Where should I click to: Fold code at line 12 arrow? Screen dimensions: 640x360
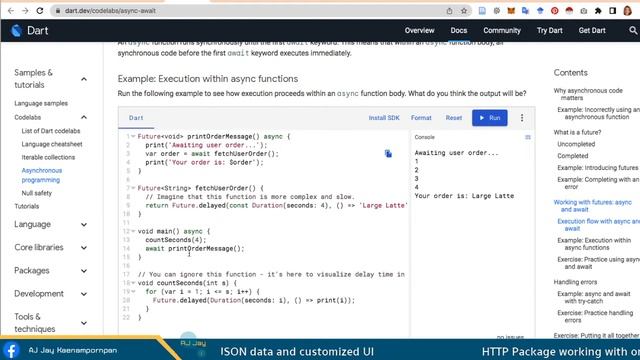pos(133,231)
